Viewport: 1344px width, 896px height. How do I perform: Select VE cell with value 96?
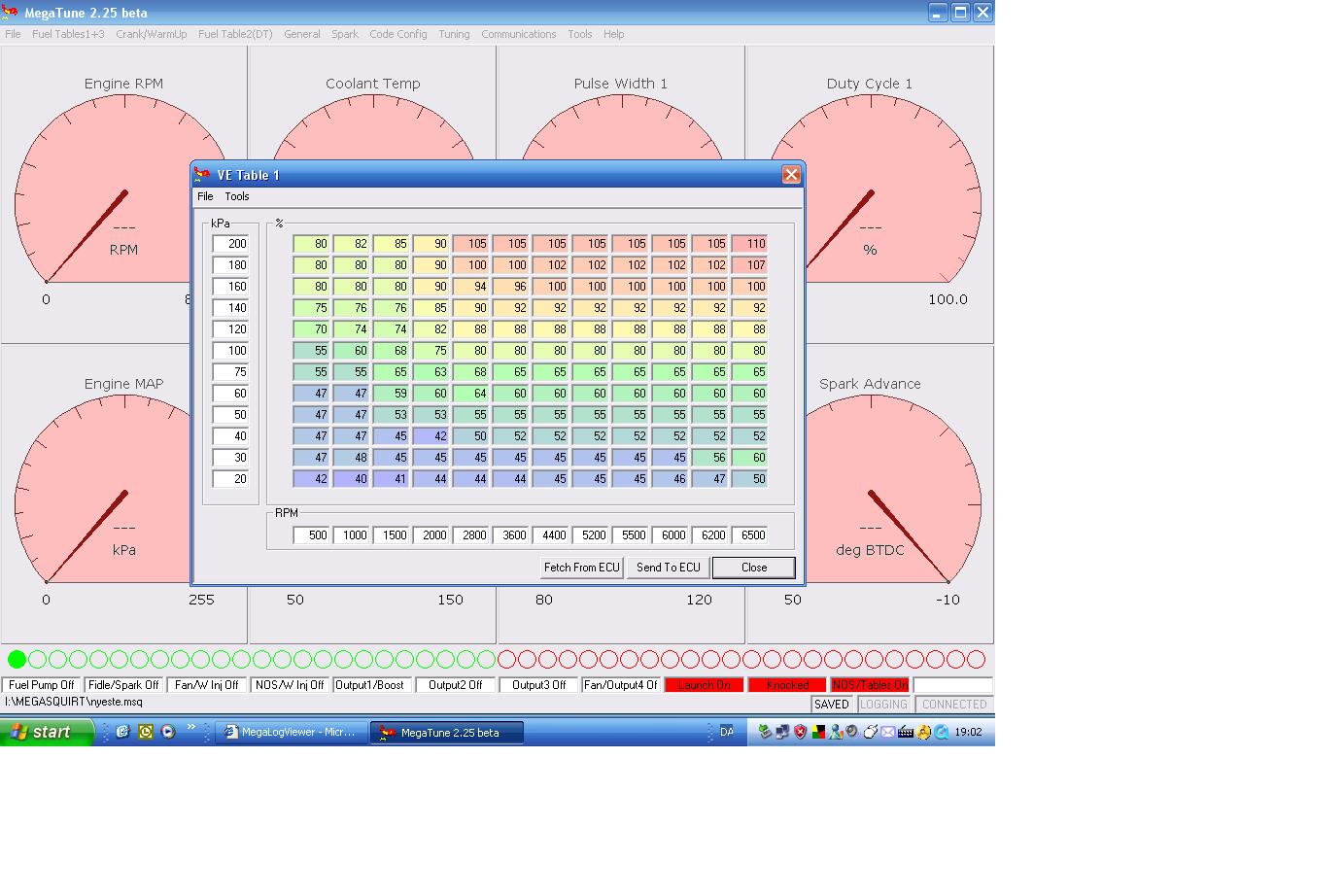pos(510,286)
